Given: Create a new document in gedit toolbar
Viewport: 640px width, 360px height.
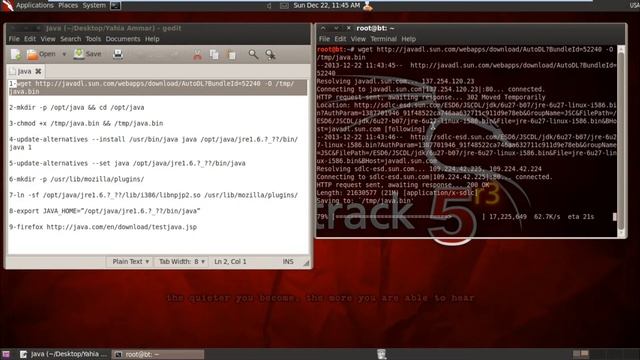Looking at the screenshot, I should pos(16,54).
